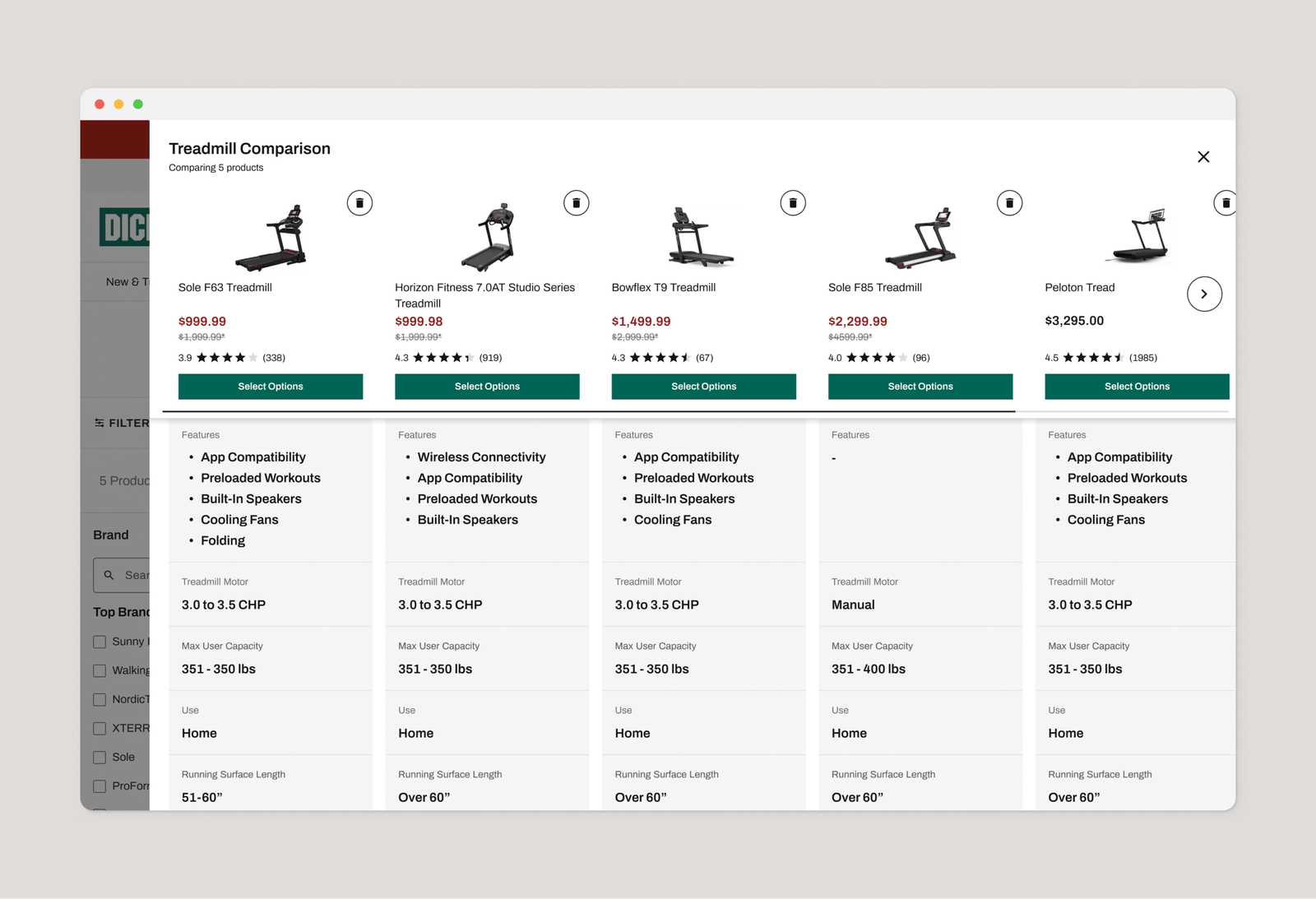Viewport: 1316px width, 899px height.
Task: Click the horizontal comparison scrollbar
Action: pyautogui.click(x=589, y=410)
